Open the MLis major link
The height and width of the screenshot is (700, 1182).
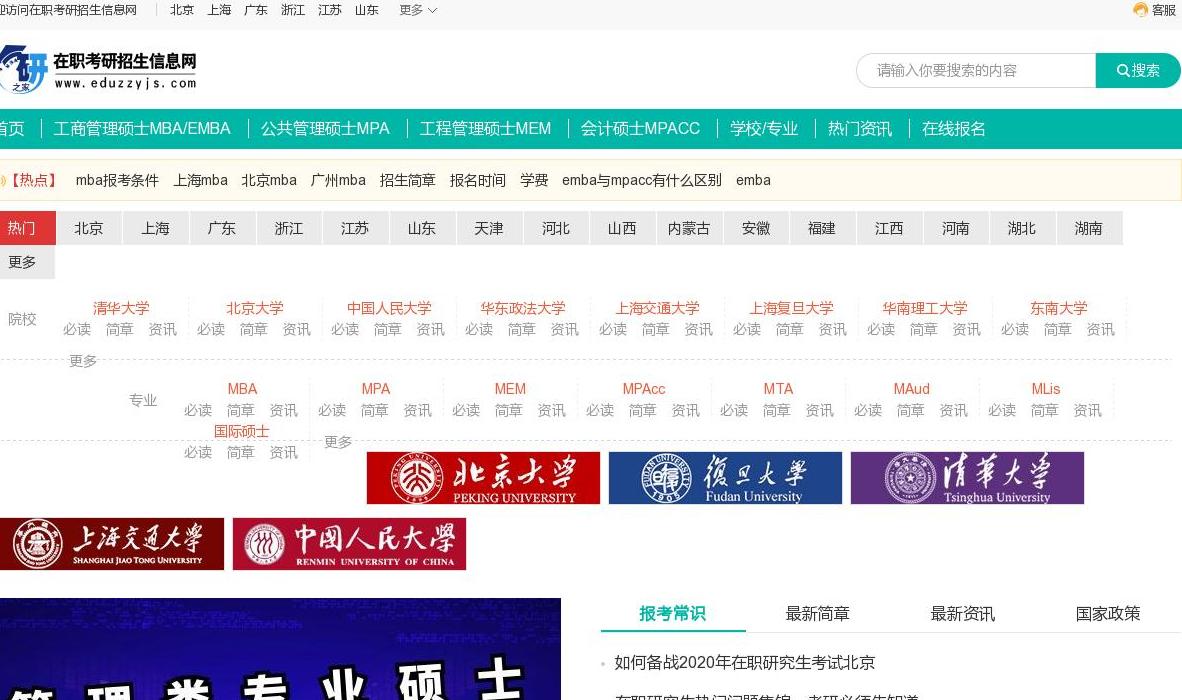click(x=1046, y=389)
